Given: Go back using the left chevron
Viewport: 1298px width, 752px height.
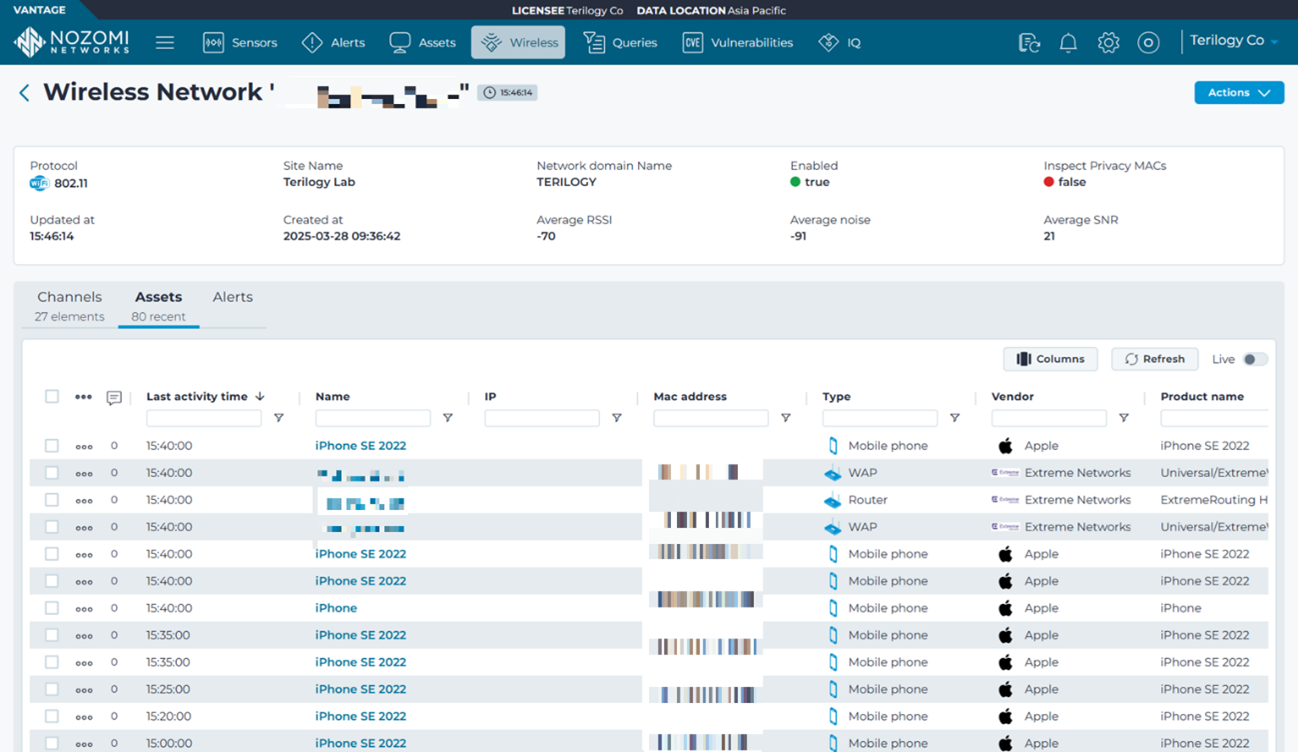Looking at the screenshot, I should (x=24, y=93).
